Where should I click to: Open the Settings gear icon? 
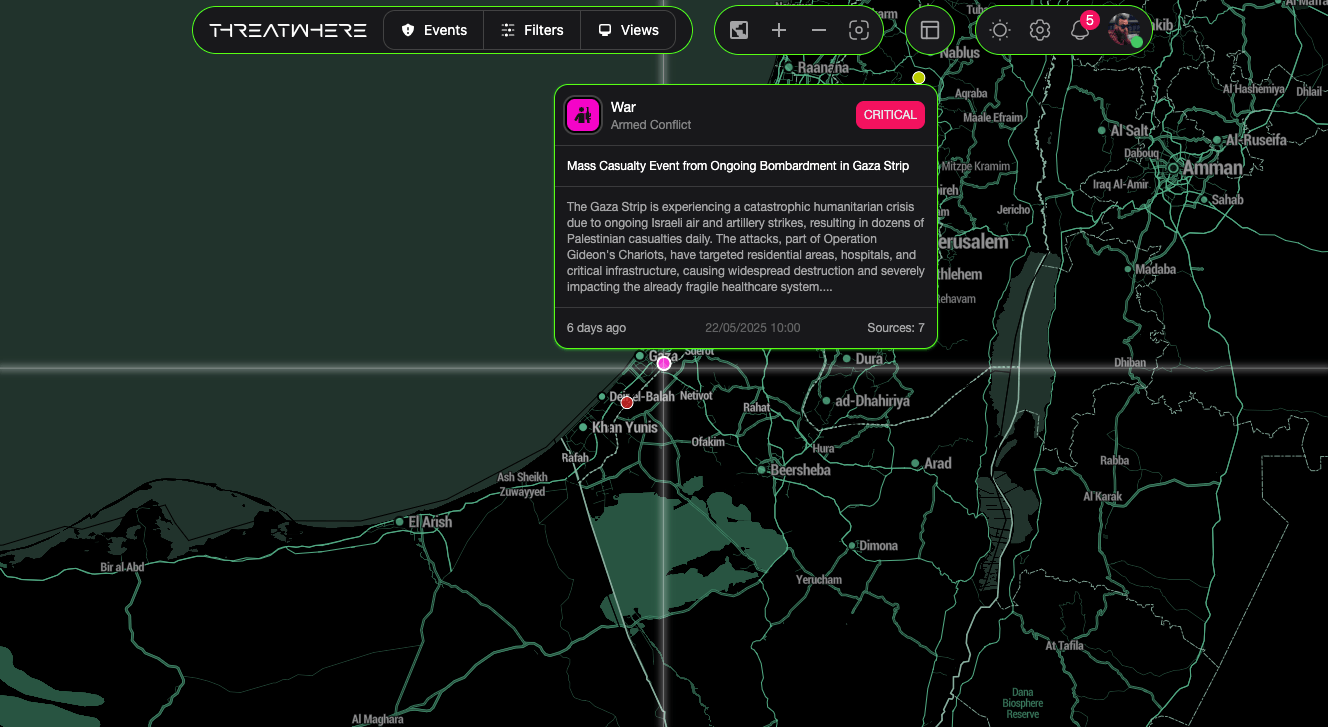(x=1040, y=30)
